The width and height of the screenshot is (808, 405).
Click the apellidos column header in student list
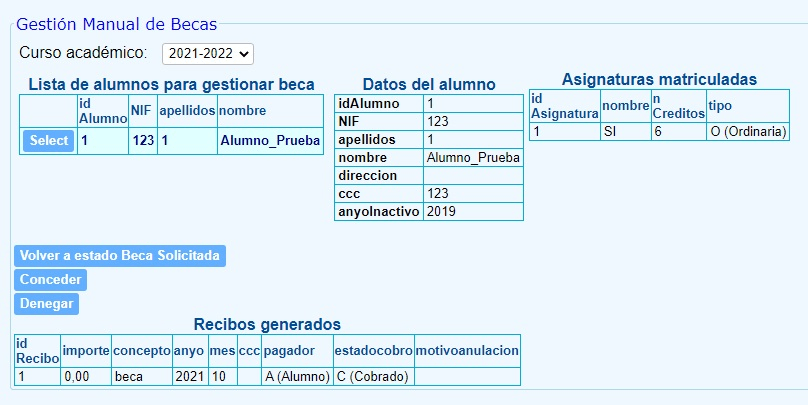click(186, 111)
